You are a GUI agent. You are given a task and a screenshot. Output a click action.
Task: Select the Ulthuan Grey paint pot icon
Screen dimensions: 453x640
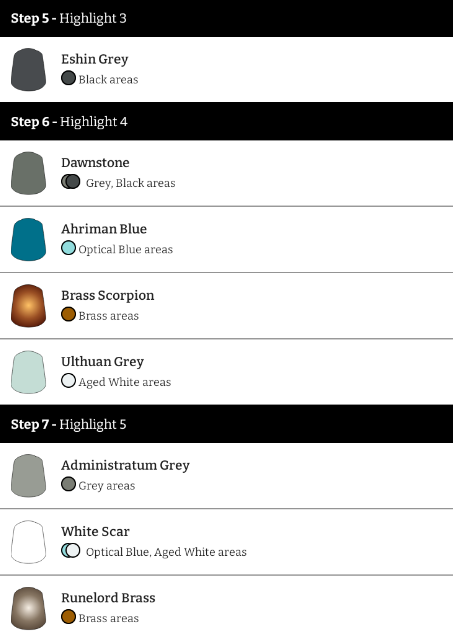(x=28, y=372)
